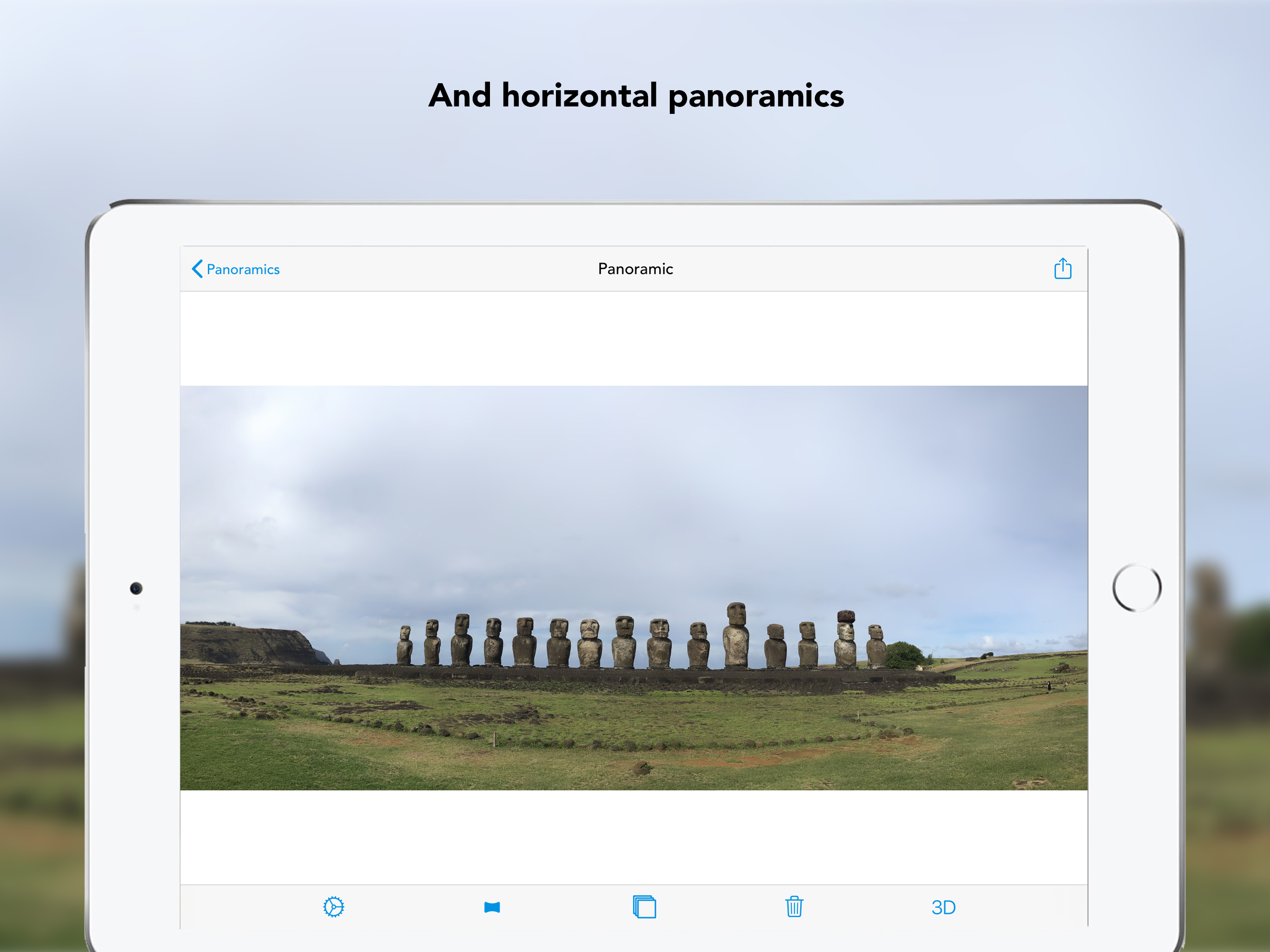The height and width of the screenshot is (952, 1270).
Task: Click the blank white area below photo
Action: click(x=634, y=837)
